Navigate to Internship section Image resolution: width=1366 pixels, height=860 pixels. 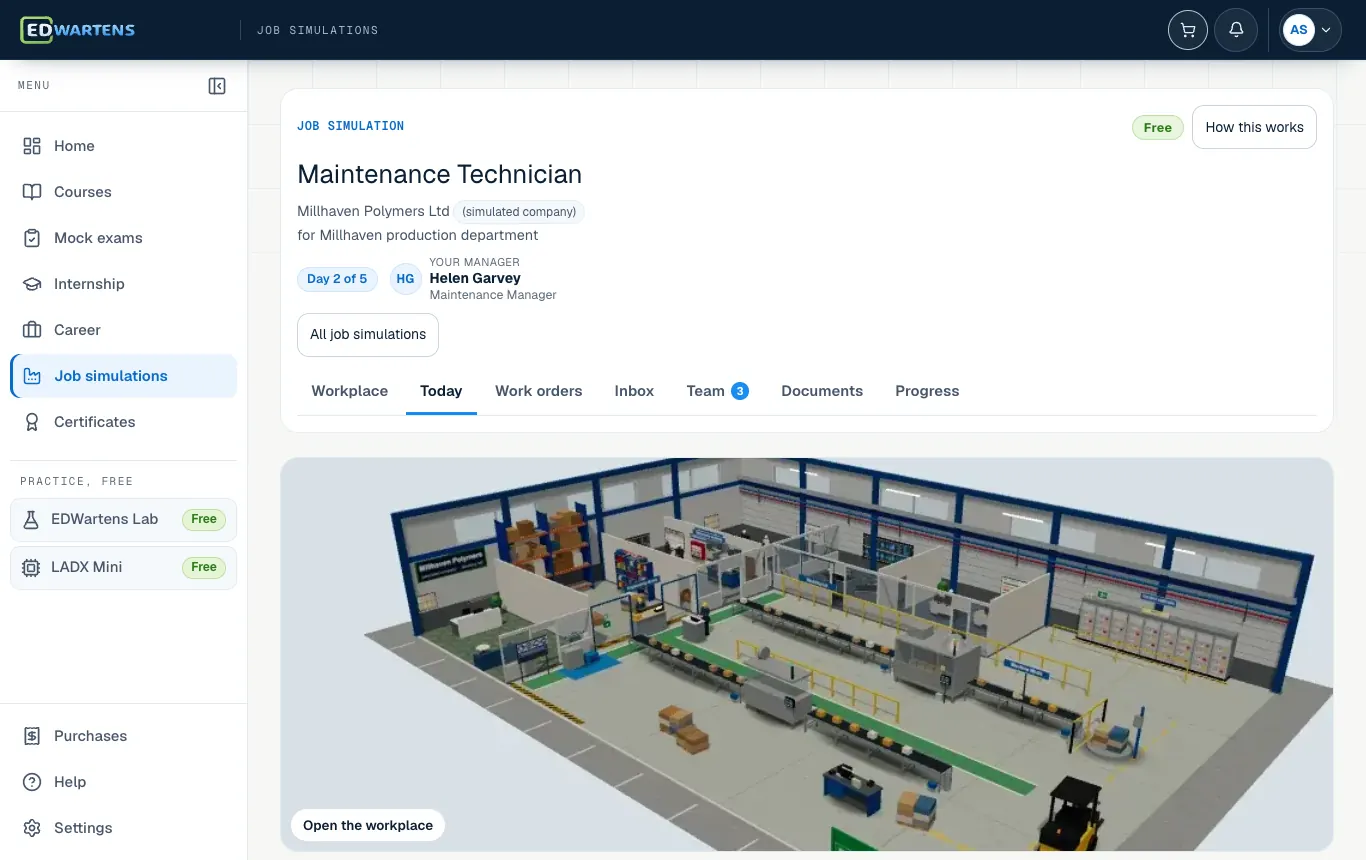click(x=124, y=284)
